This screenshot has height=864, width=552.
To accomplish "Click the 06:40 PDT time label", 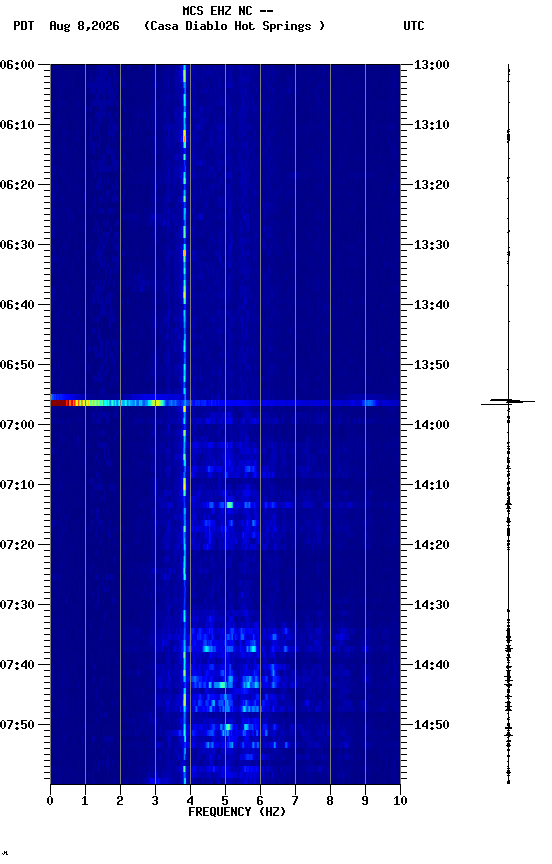I will (x=17, y=305).
